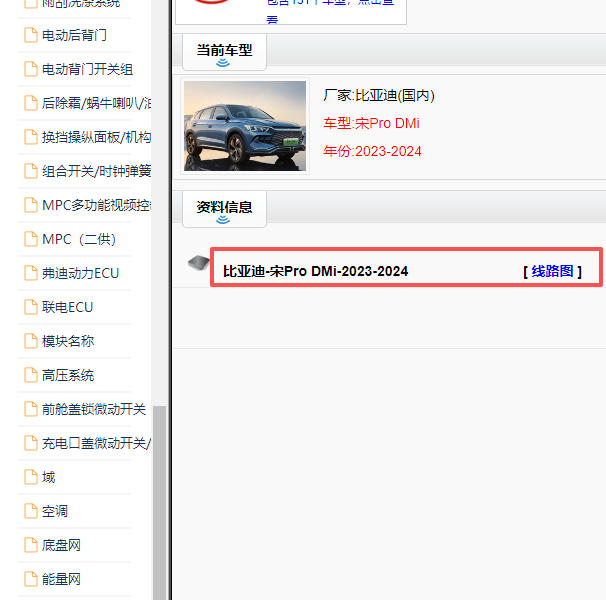This screenshot has width=606, height=600.
Task: Click the file icon beside 底盘网
Action: [31, 545]
